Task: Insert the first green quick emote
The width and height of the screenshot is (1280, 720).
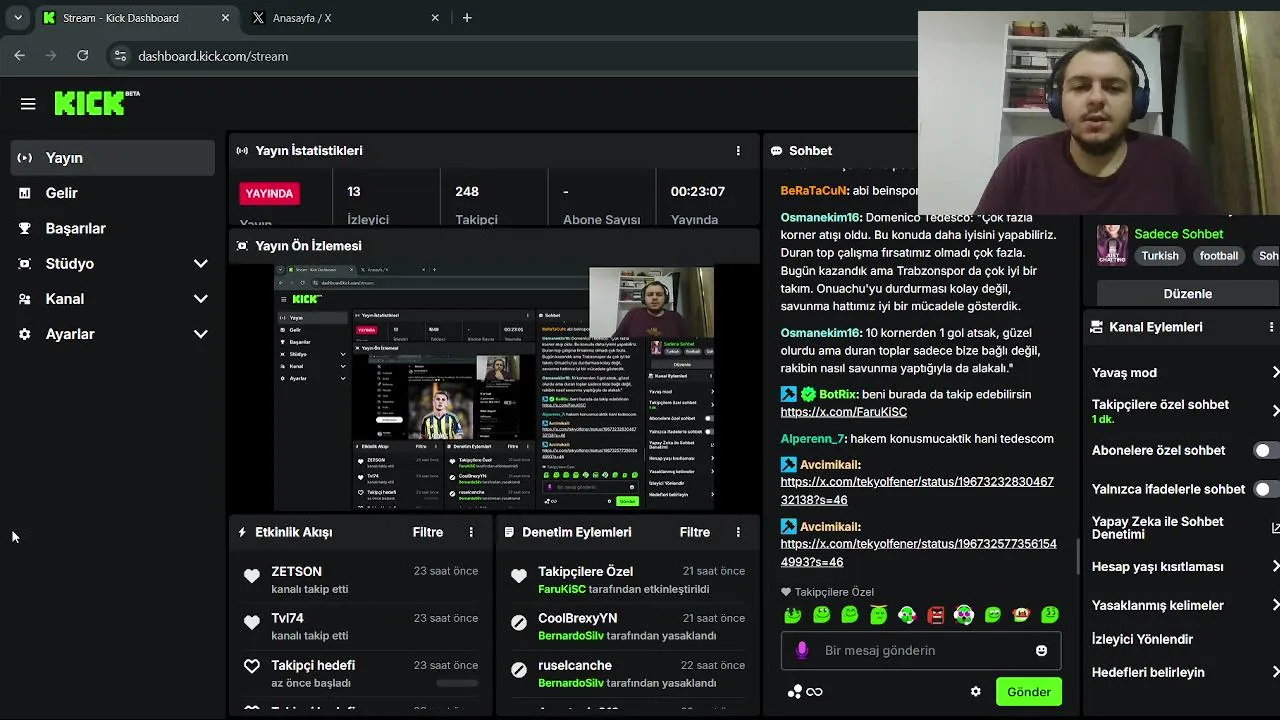Action: coord(792,615)
